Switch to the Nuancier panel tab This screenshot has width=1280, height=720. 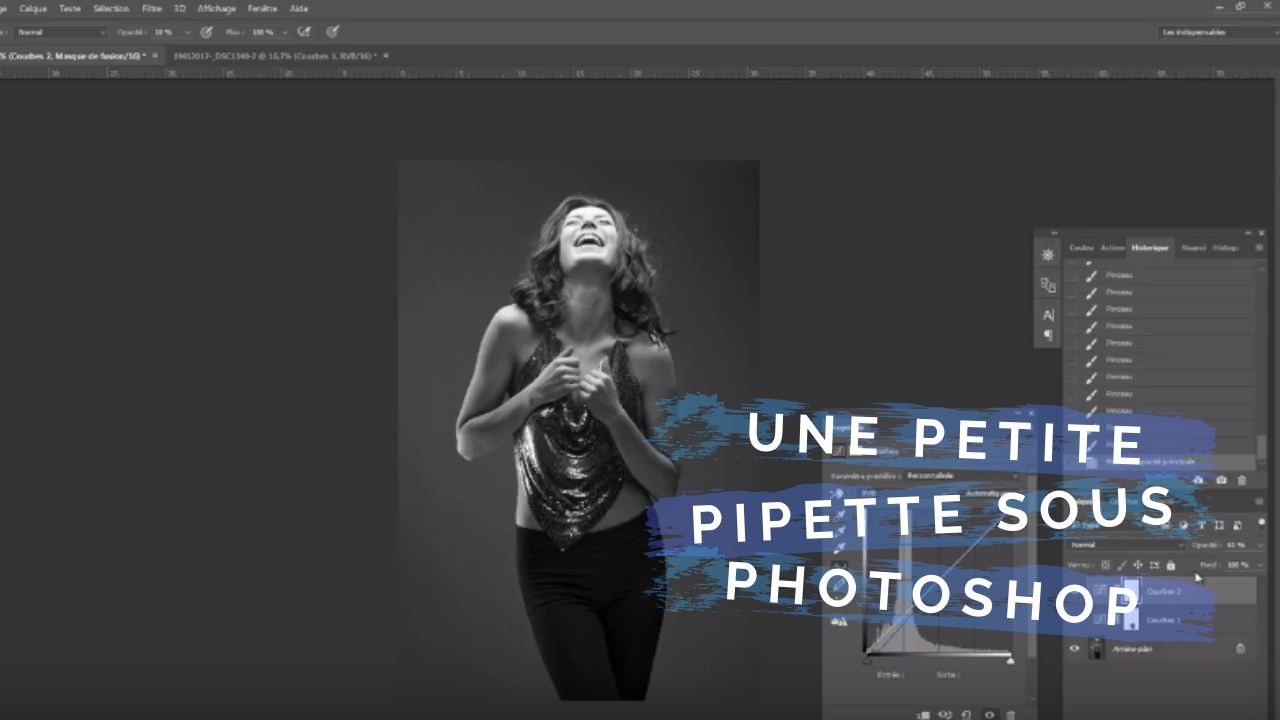1193,248
